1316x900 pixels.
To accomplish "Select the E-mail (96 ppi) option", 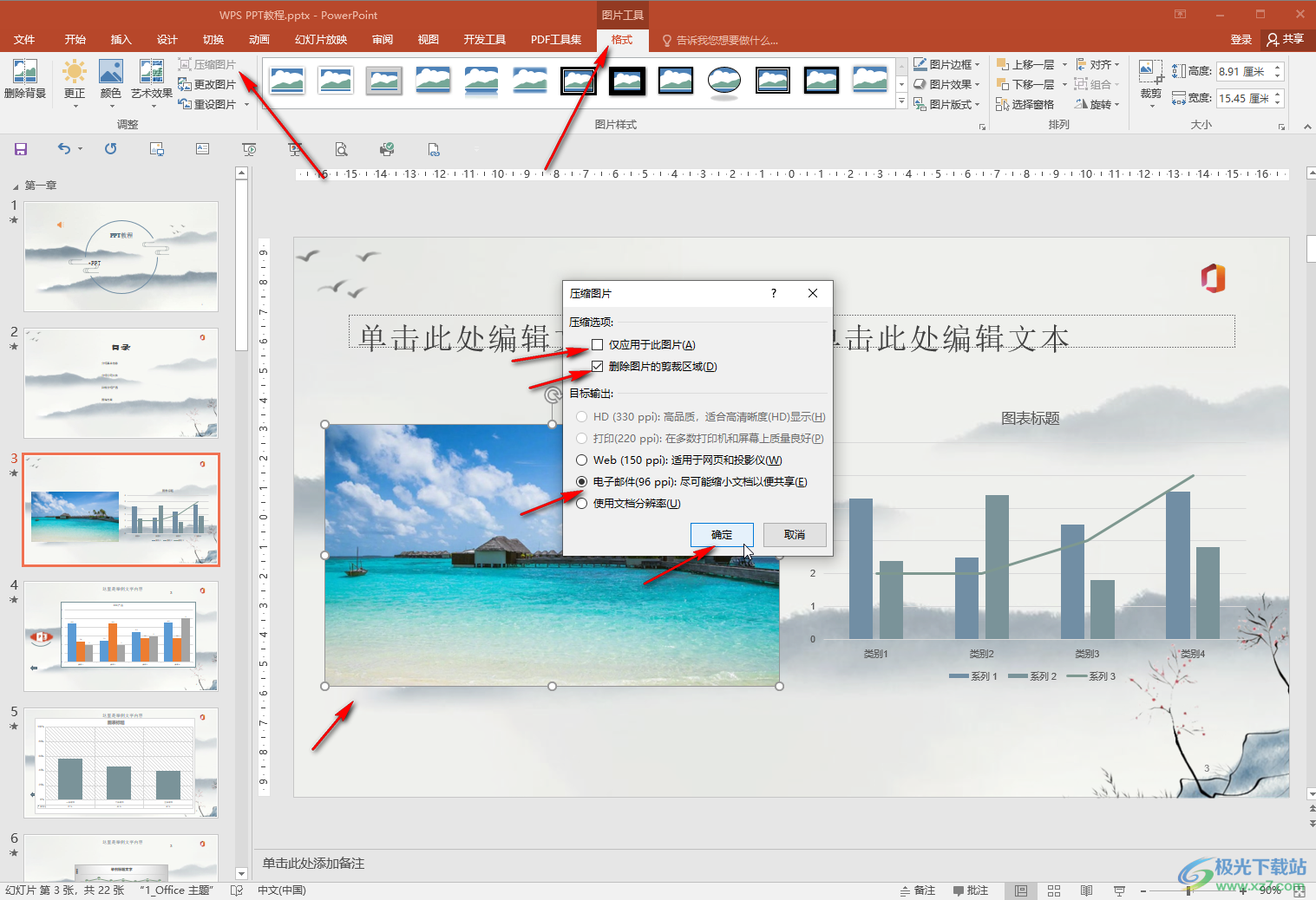I will (691, 481).
